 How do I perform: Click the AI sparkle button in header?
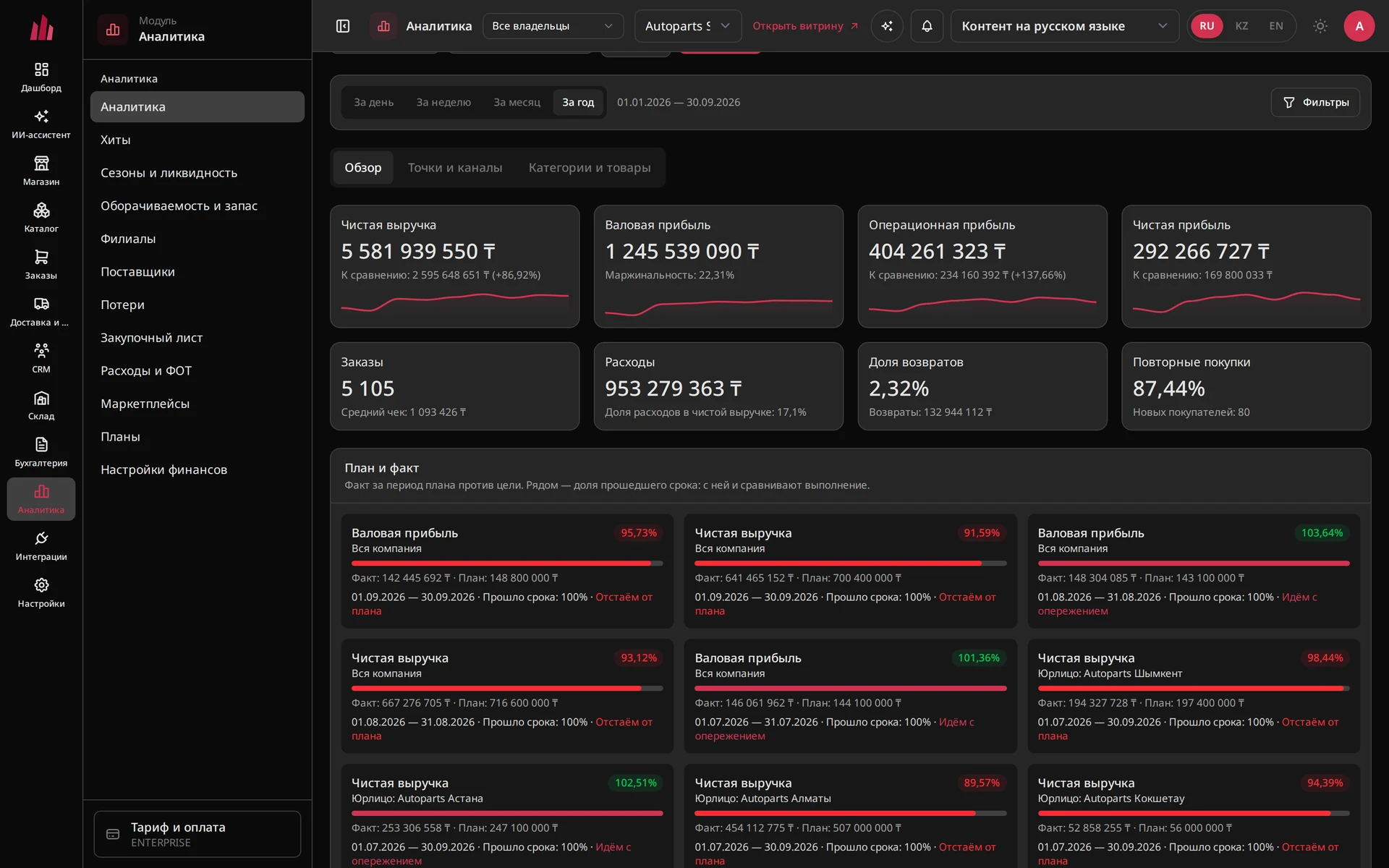(x=887, y=26)
